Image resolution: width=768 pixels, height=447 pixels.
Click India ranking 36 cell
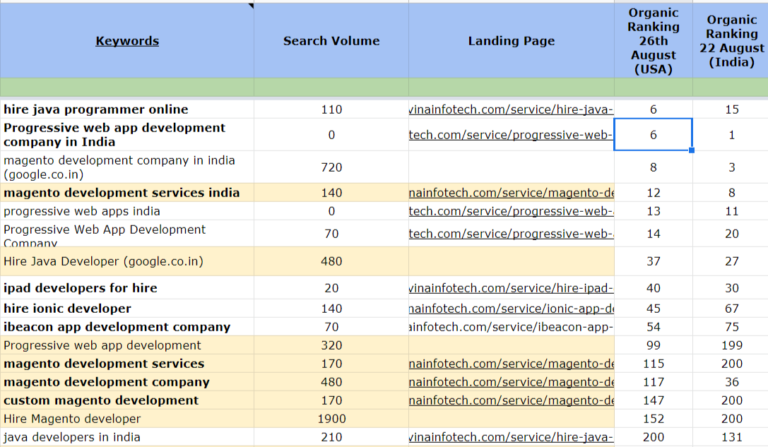tap(731, 382)
